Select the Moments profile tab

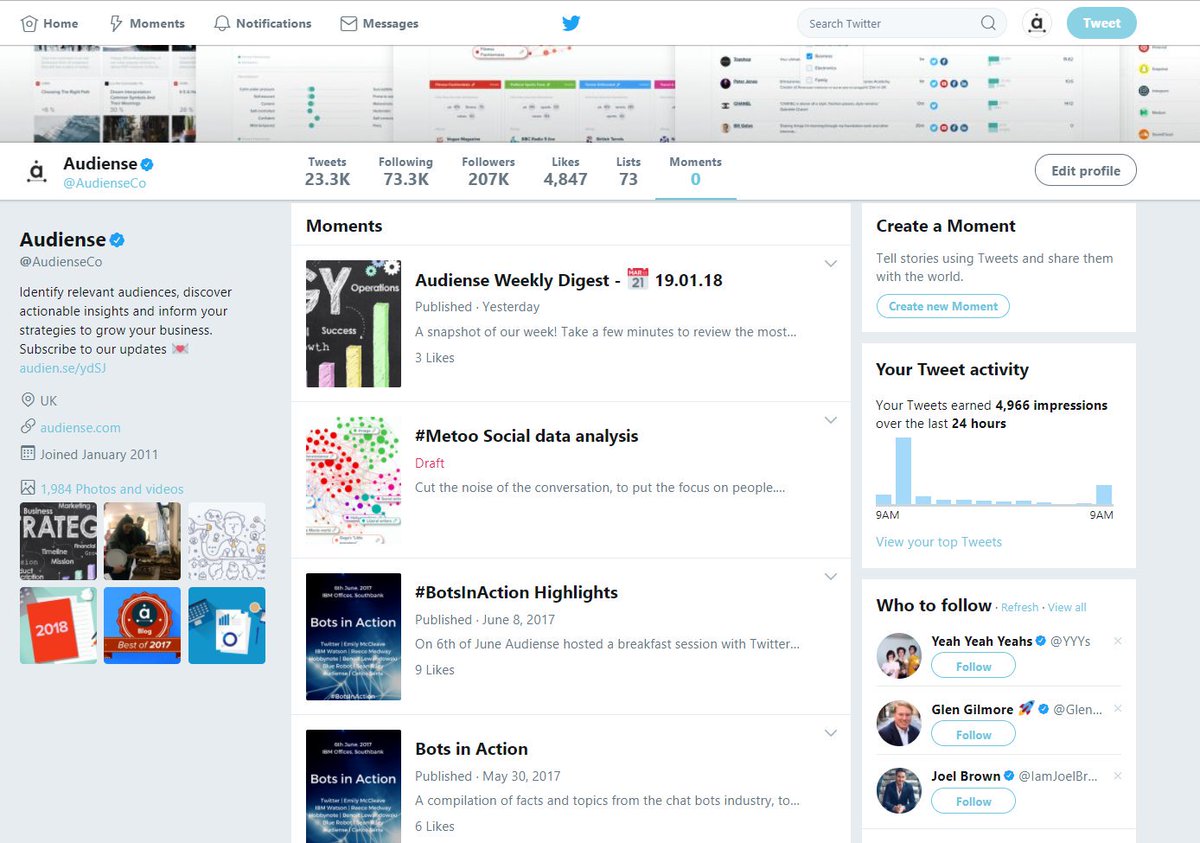coord(695,171)
